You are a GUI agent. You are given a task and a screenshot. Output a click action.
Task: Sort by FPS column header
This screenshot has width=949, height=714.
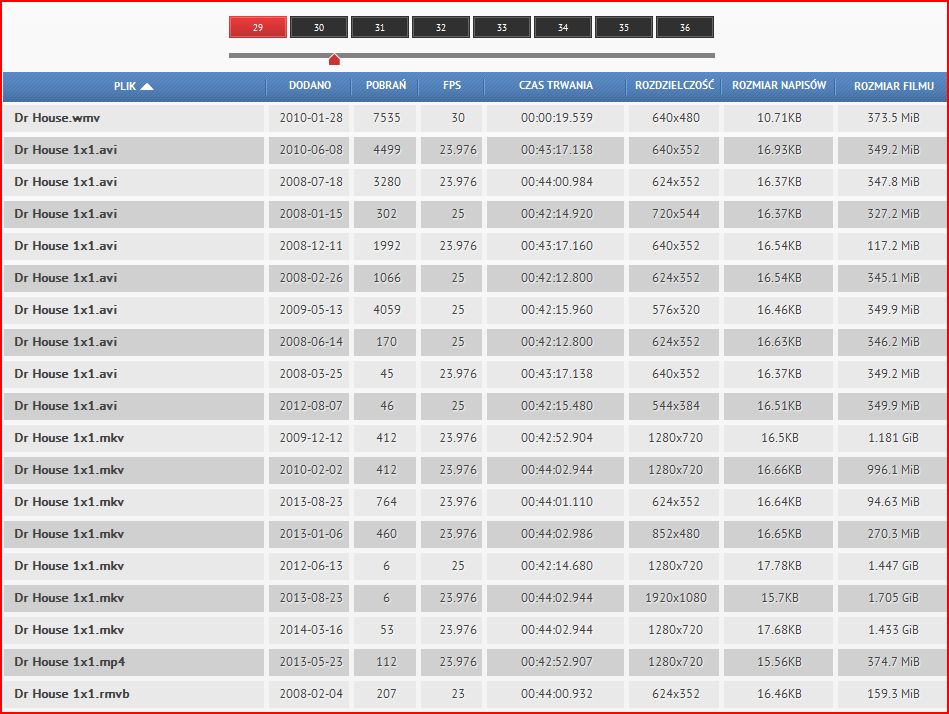pos(452,85)
